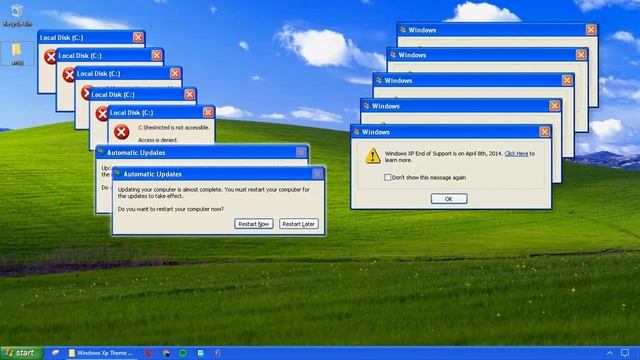Open the light blue taskbar icon
The image size is (640, 360).
201,353
